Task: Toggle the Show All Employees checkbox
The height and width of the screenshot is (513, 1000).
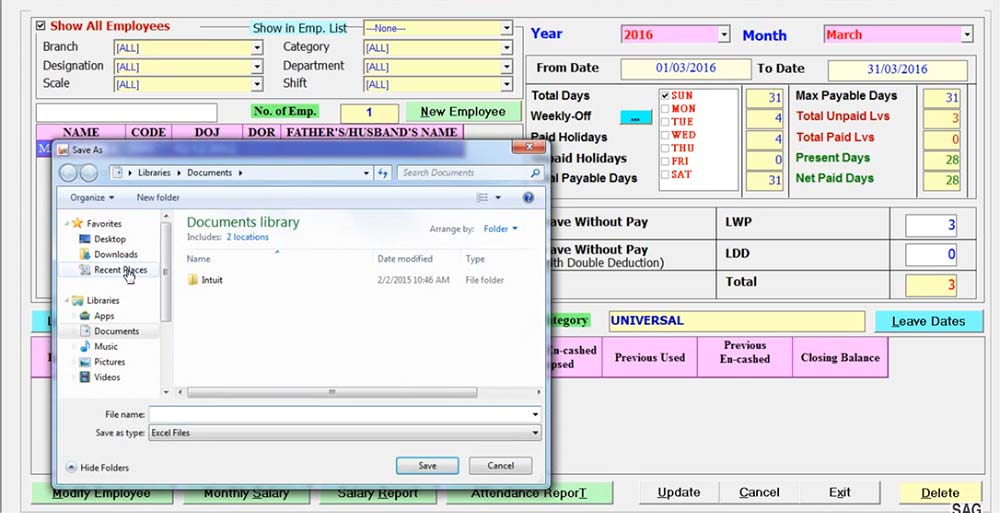Action: click(41, 26)
